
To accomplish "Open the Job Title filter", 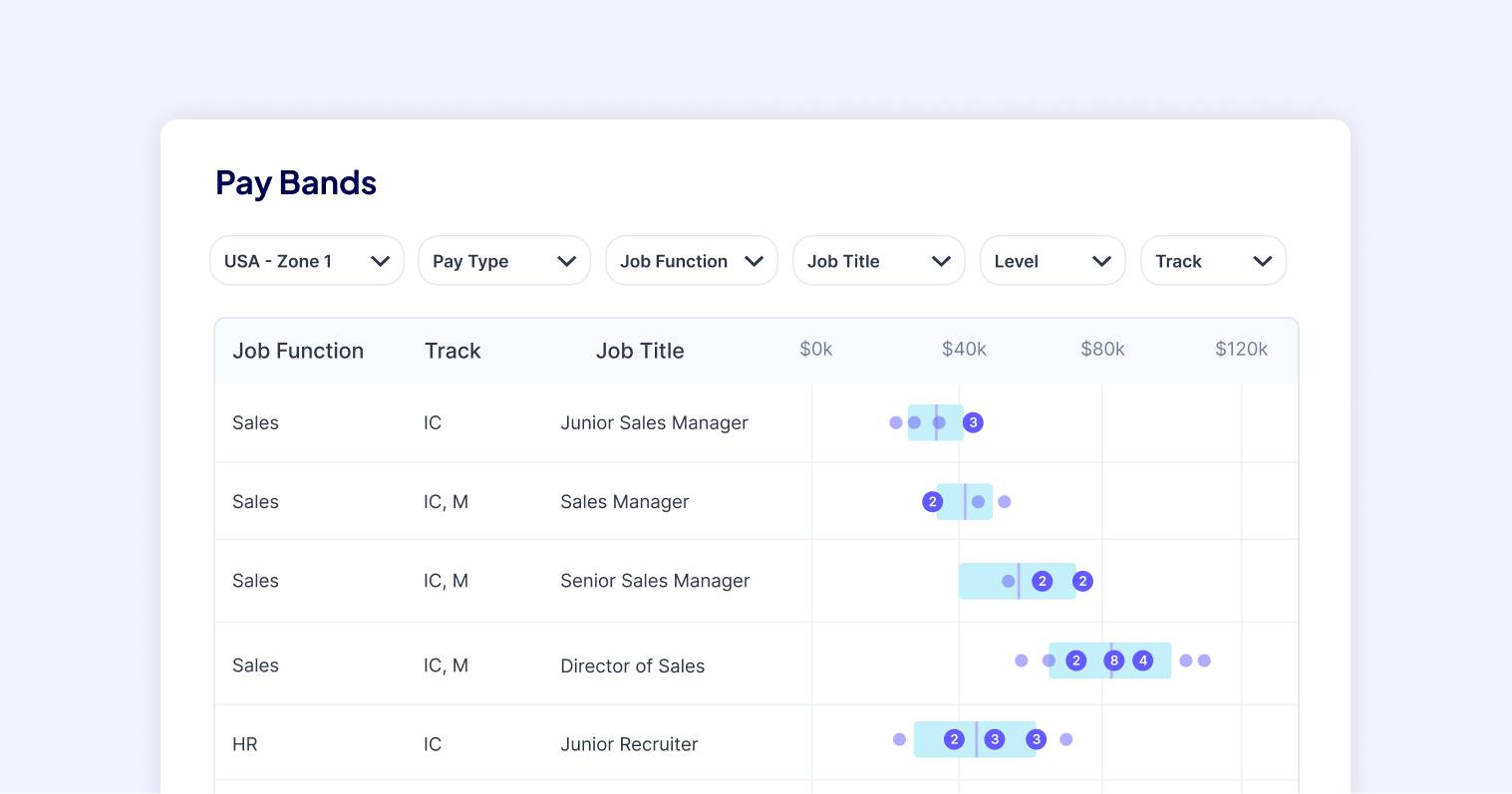I will [878, 260].
